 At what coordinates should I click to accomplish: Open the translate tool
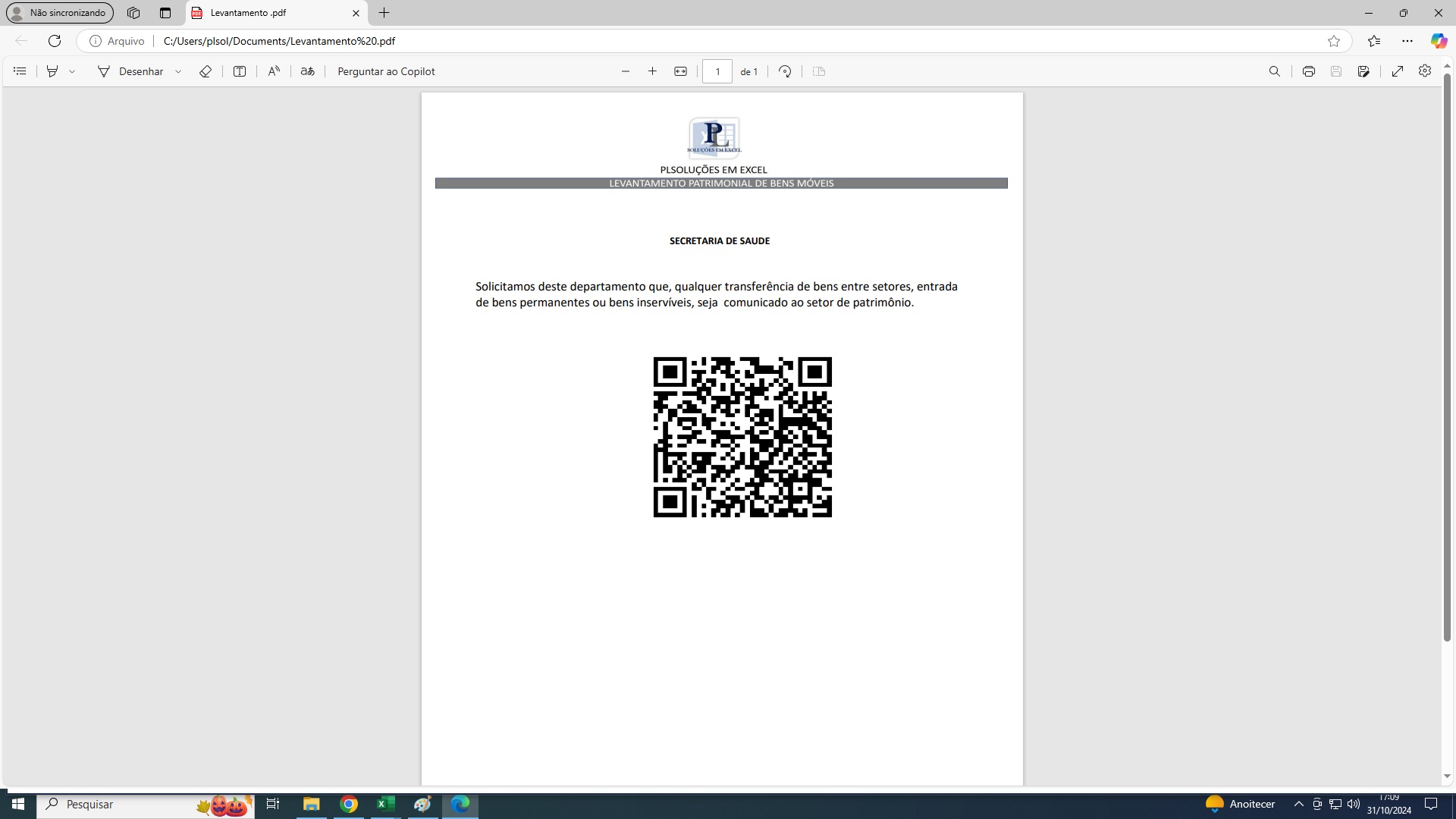[x=307, y=71]
